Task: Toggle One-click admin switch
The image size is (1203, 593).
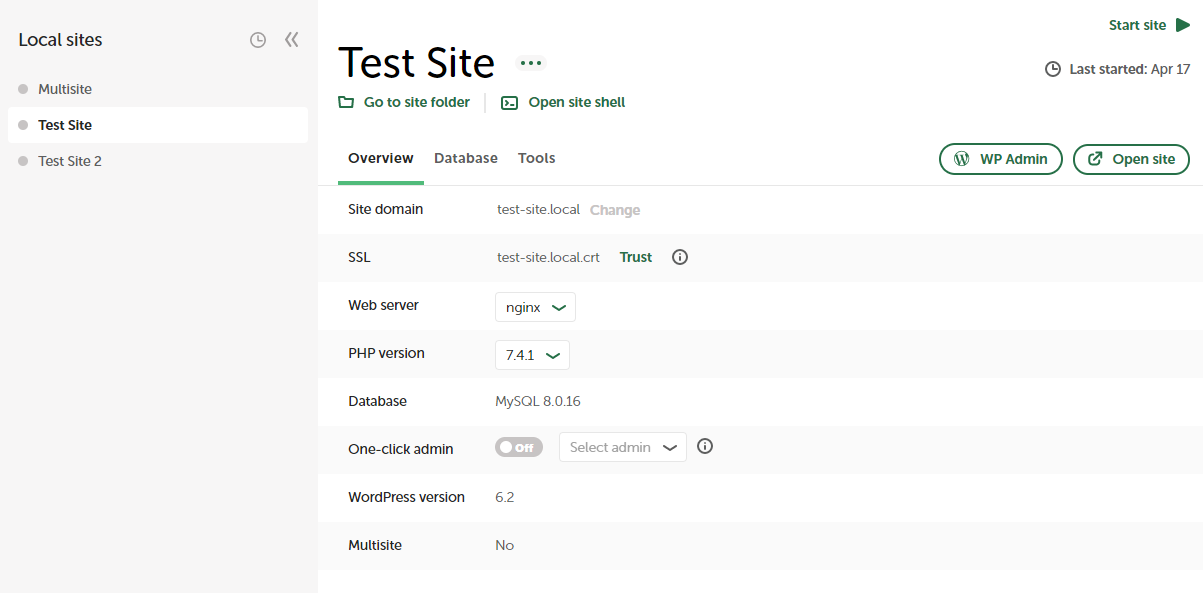Action: 519,447
